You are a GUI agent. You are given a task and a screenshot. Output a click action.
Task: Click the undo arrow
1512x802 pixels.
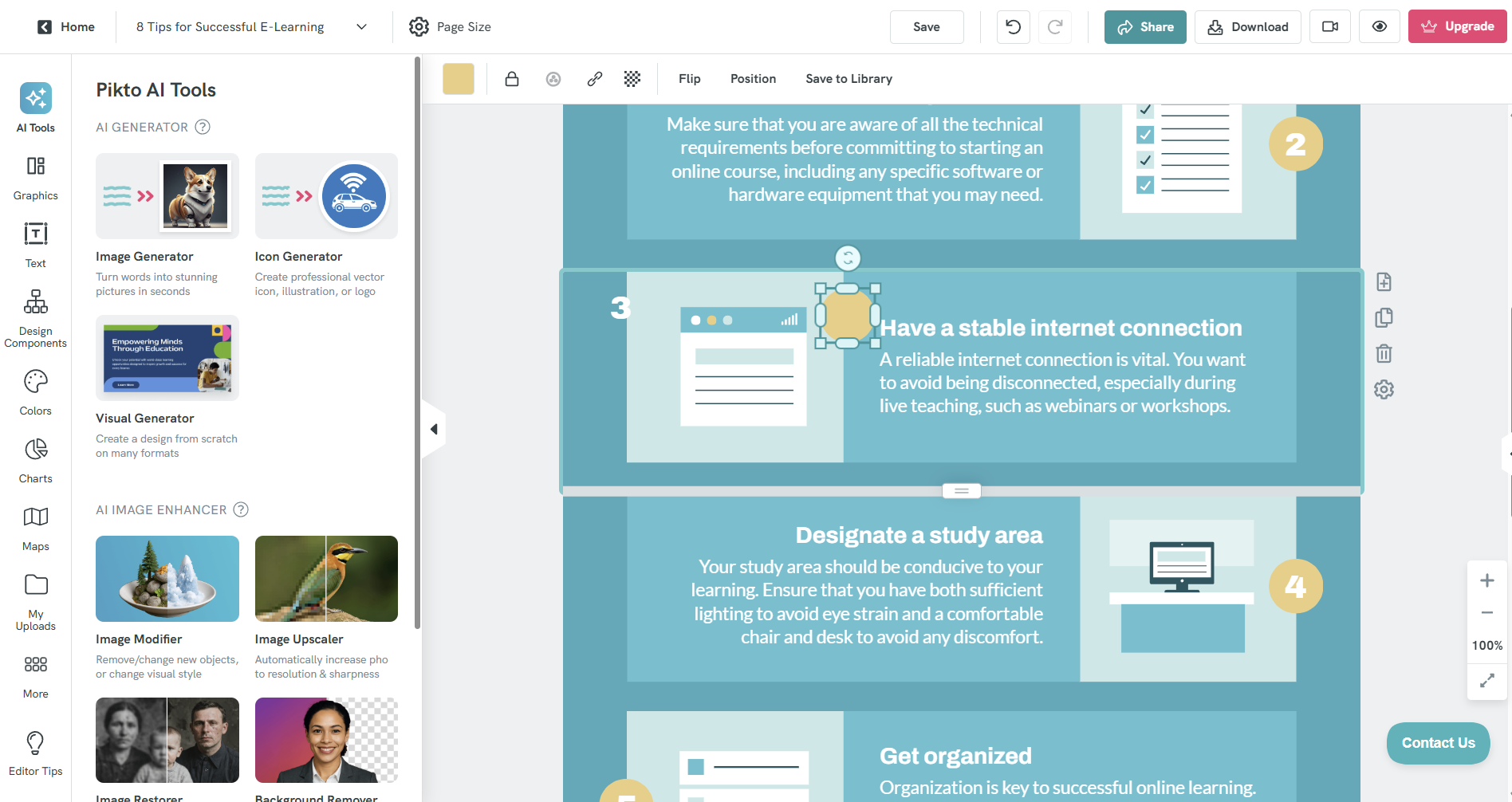pyautogui.click(x=1013, y=27)
